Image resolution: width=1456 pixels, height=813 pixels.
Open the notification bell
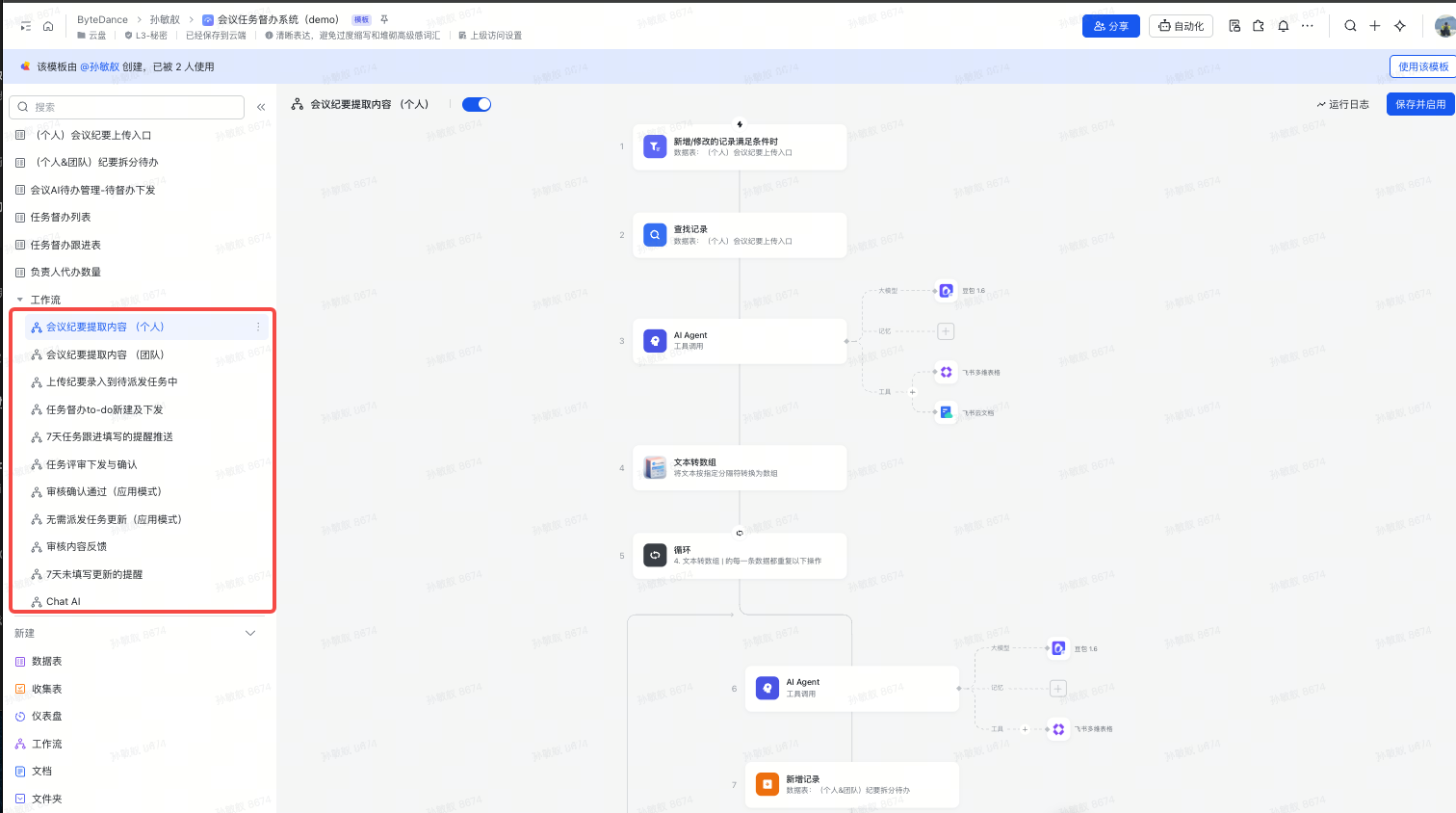coord(1283,26)
